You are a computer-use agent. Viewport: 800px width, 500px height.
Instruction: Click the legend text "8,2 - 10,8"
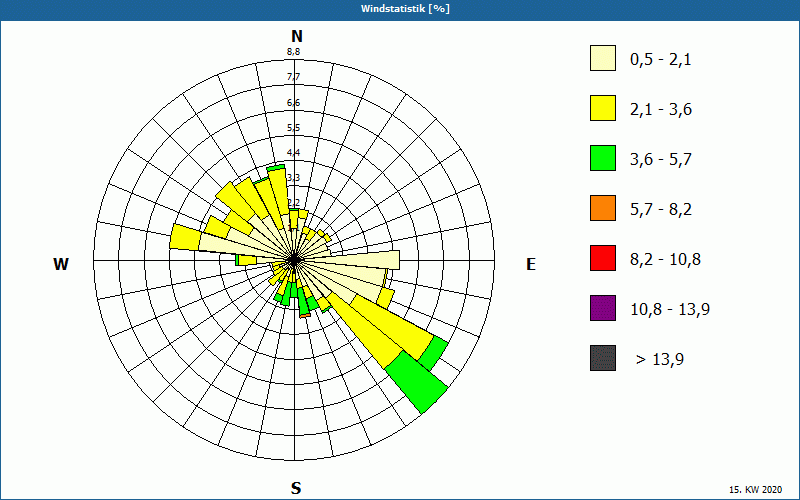tap(665, 260)
